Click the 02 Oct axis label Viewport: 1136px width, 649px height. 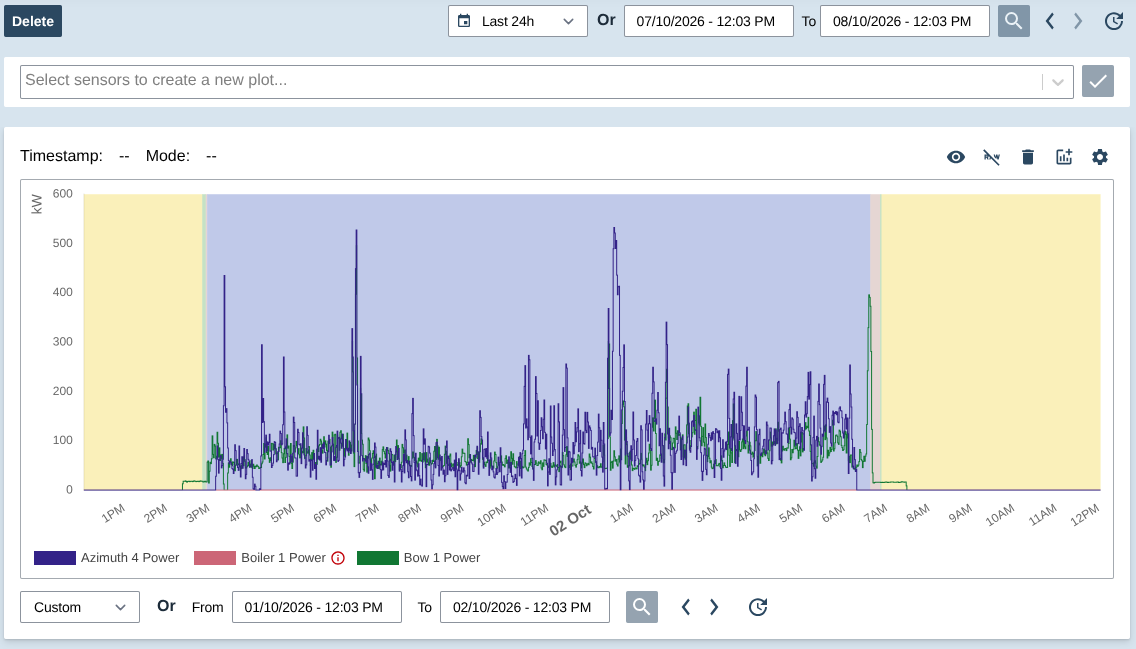pyautogui.click(x=570, y=520)
